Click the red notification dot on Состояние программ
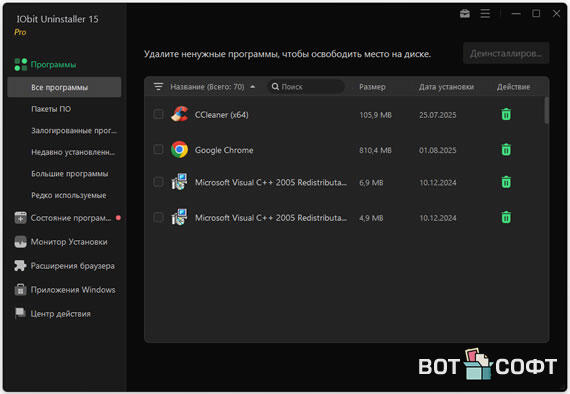The image size is (570, 394). point(118,218)
